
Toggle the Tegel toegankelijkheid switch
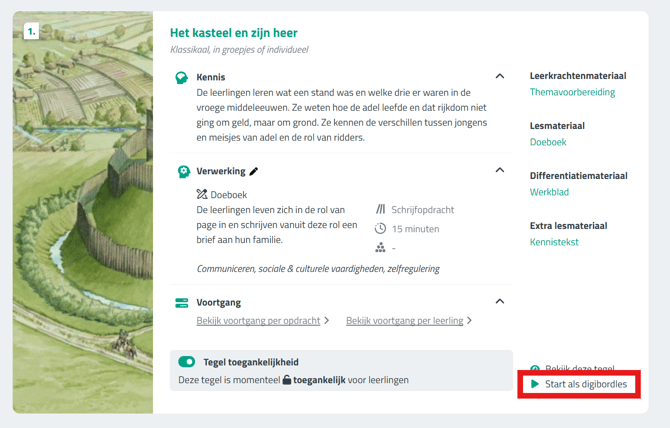coord(187,362)
